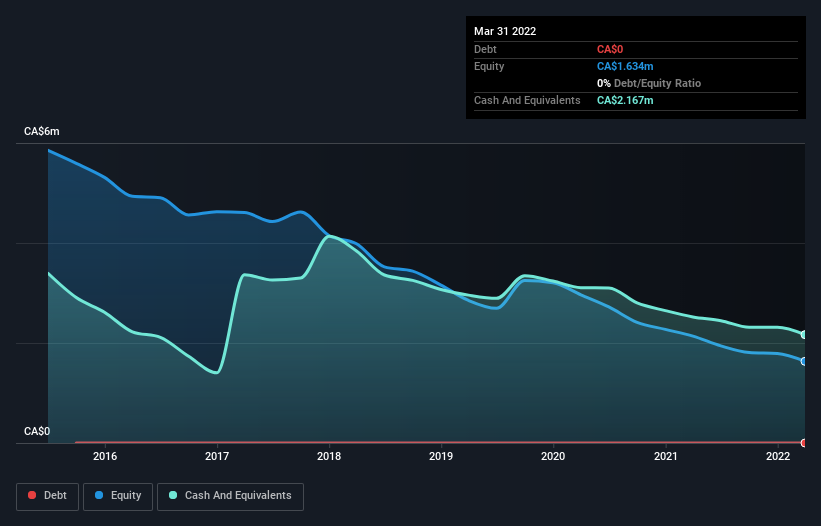Click the red Debt end-point marker
This screenshot has height=526, width=821.
click(804, 443)
